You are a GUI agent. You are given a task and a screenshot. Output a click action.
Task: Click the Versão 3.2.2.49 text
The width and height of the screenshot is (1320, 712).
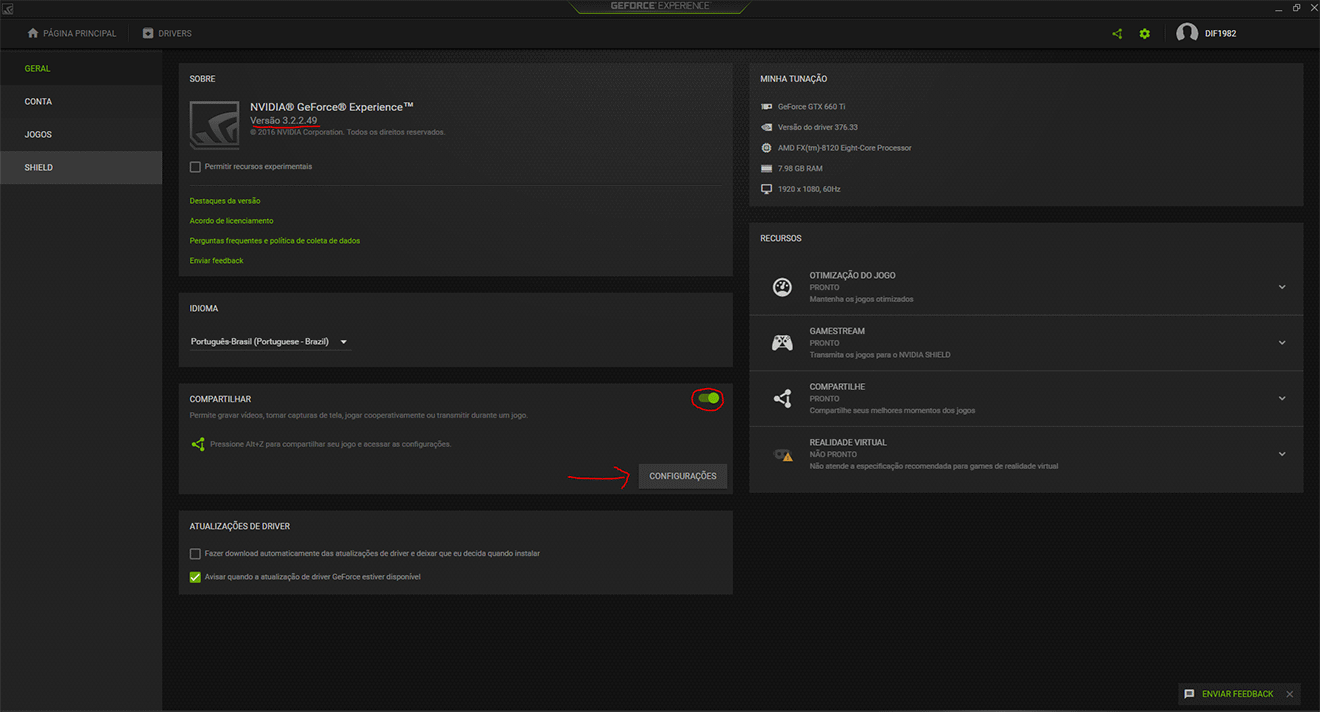tap(284, 120)
